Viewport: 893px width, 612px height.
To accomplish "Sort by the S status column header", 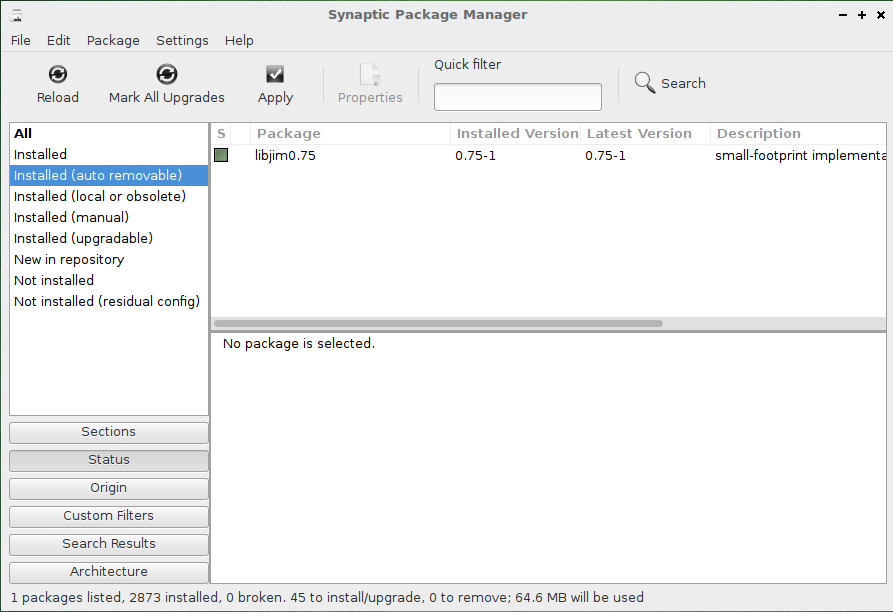I will [x=222, y=134].
